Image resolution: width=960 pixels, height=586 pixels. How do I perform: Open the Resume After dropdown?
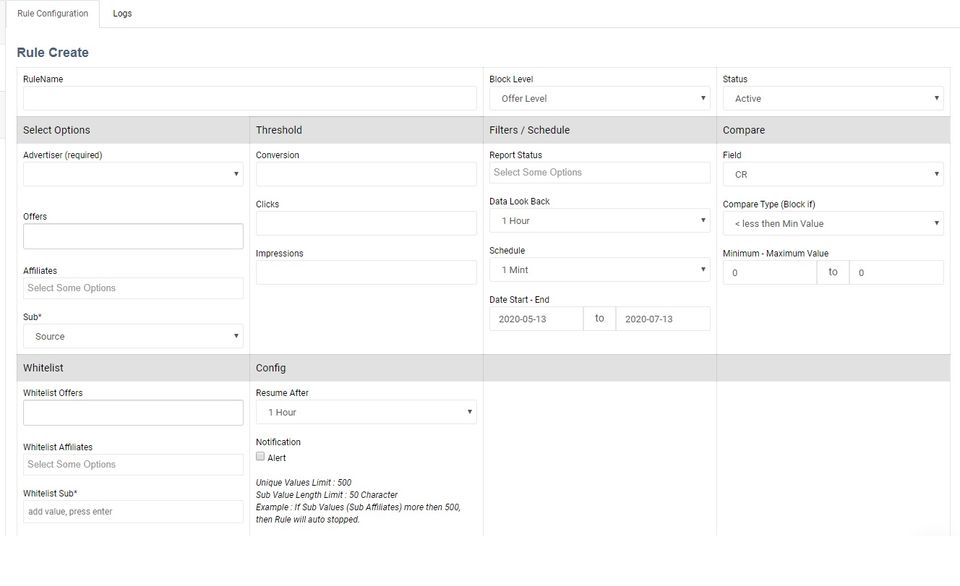366,412
